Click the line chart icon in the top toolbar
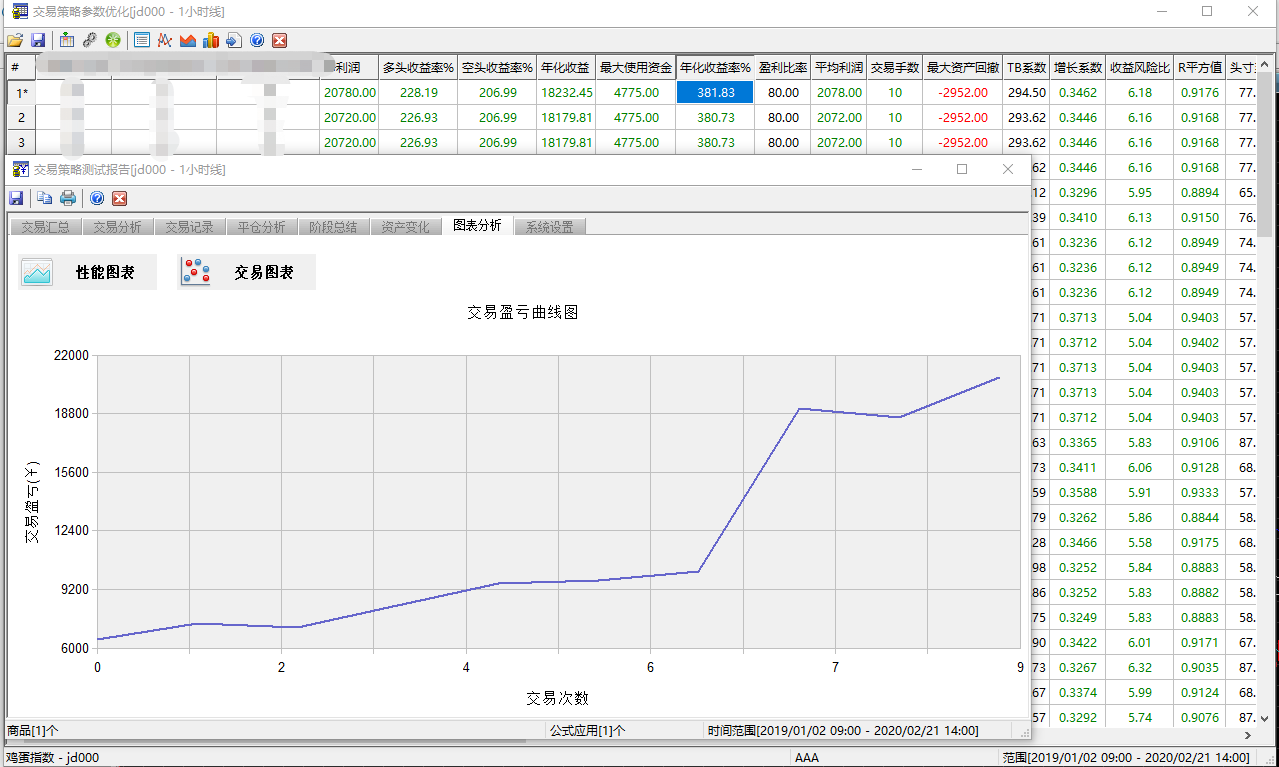Image resolution: width=1279 pixels, height=767 pixels. (x=165, y=41)
